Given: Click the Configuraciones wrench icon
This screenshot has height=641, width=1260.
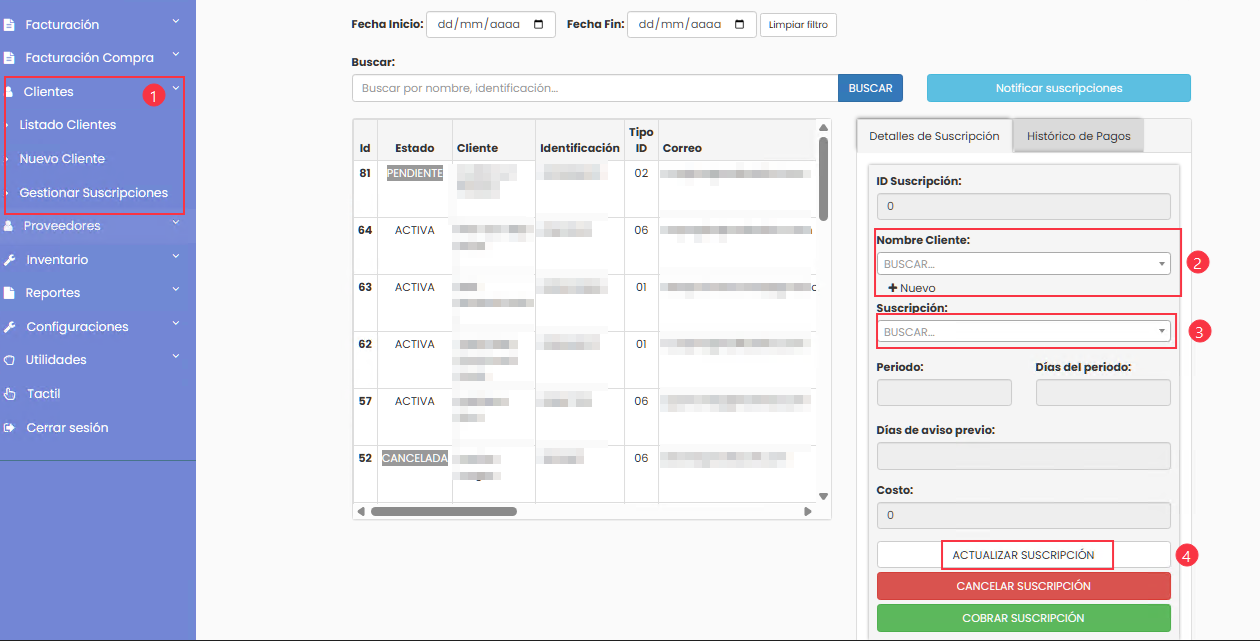Looking at the screenshot, I should 9,327.
